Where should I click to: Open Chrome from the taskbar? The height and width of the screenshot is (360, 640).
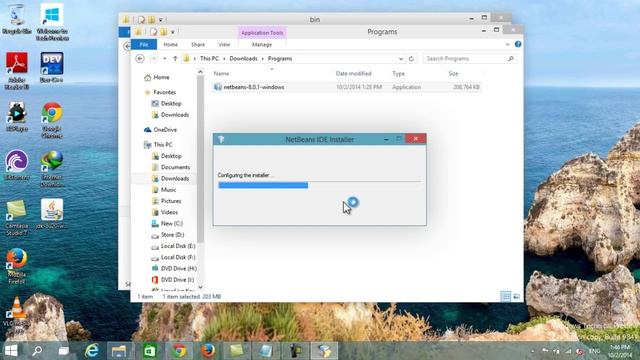[179, 351]
